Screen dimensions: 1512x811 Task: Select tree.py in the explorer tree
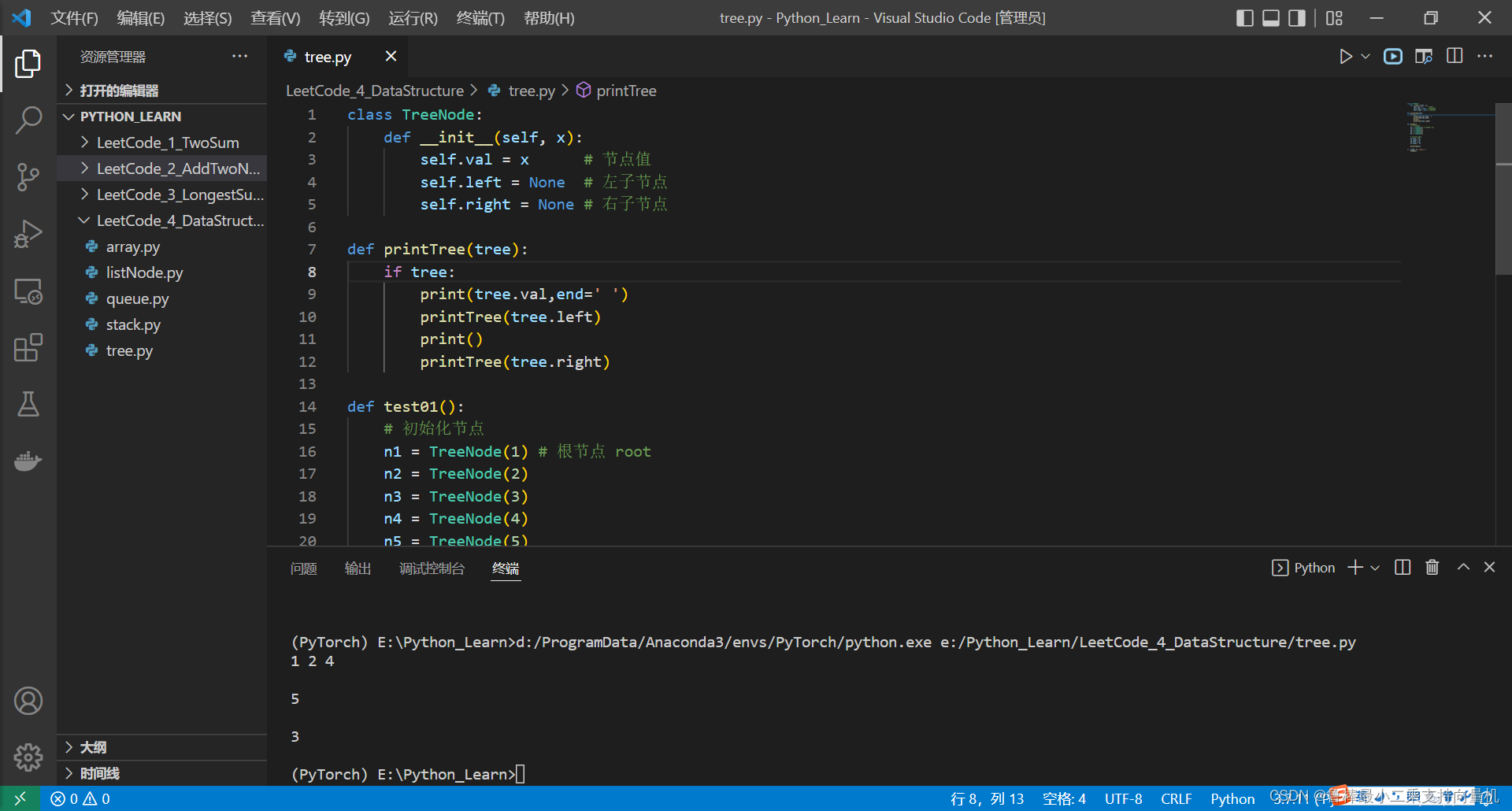point(162,350)
